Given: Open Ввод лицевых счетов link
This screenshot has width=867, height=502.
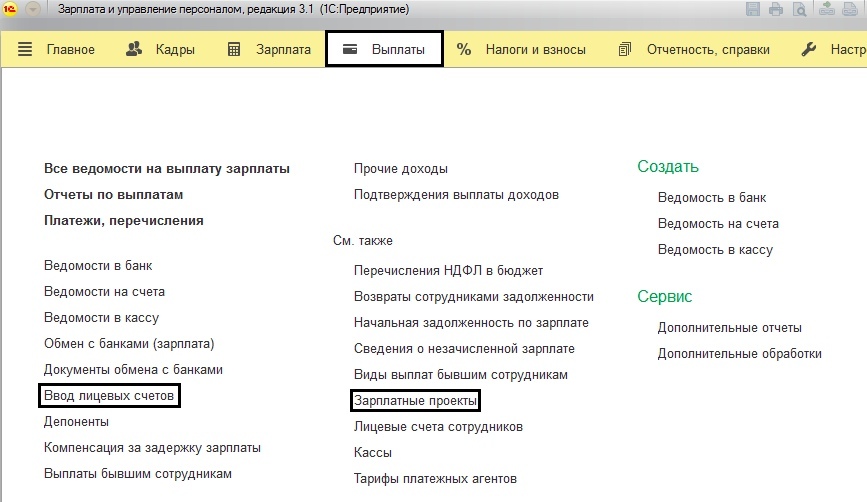Looking at the screenshot, I should (x=110, y=396).
